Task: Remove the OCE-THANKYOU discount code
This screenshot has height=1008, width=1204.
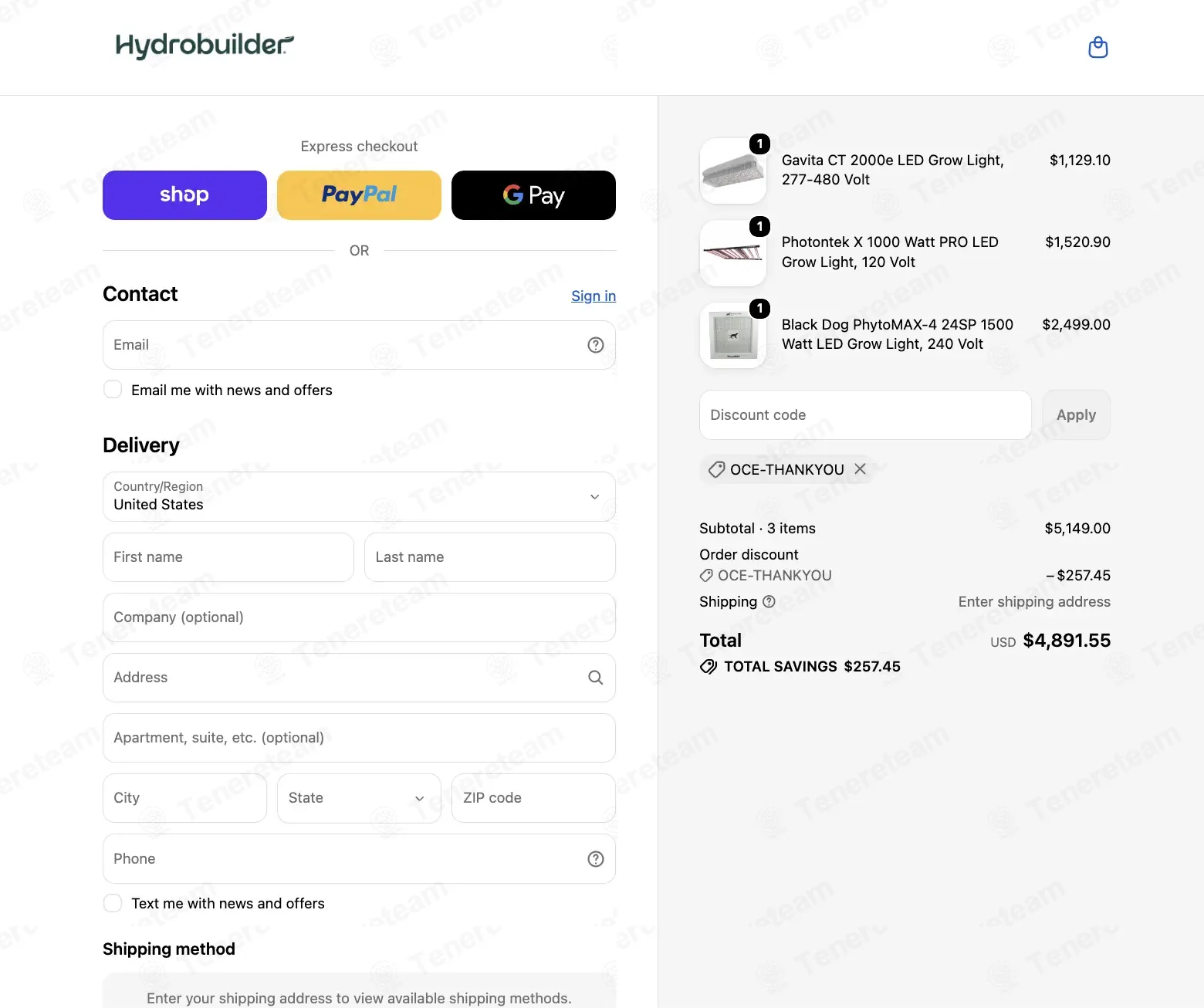Action: (860, 469)
